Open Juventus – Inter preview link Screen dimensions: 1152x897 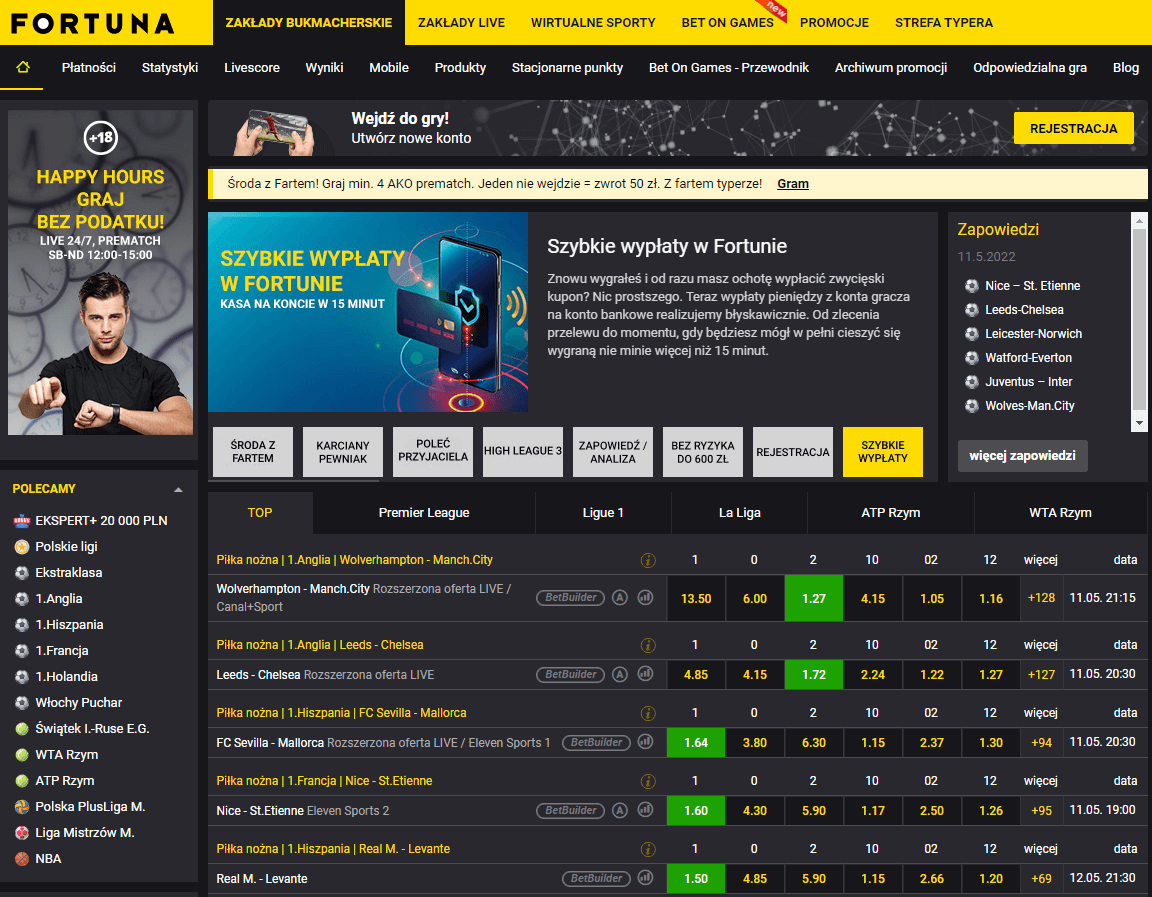point(1028,381)
